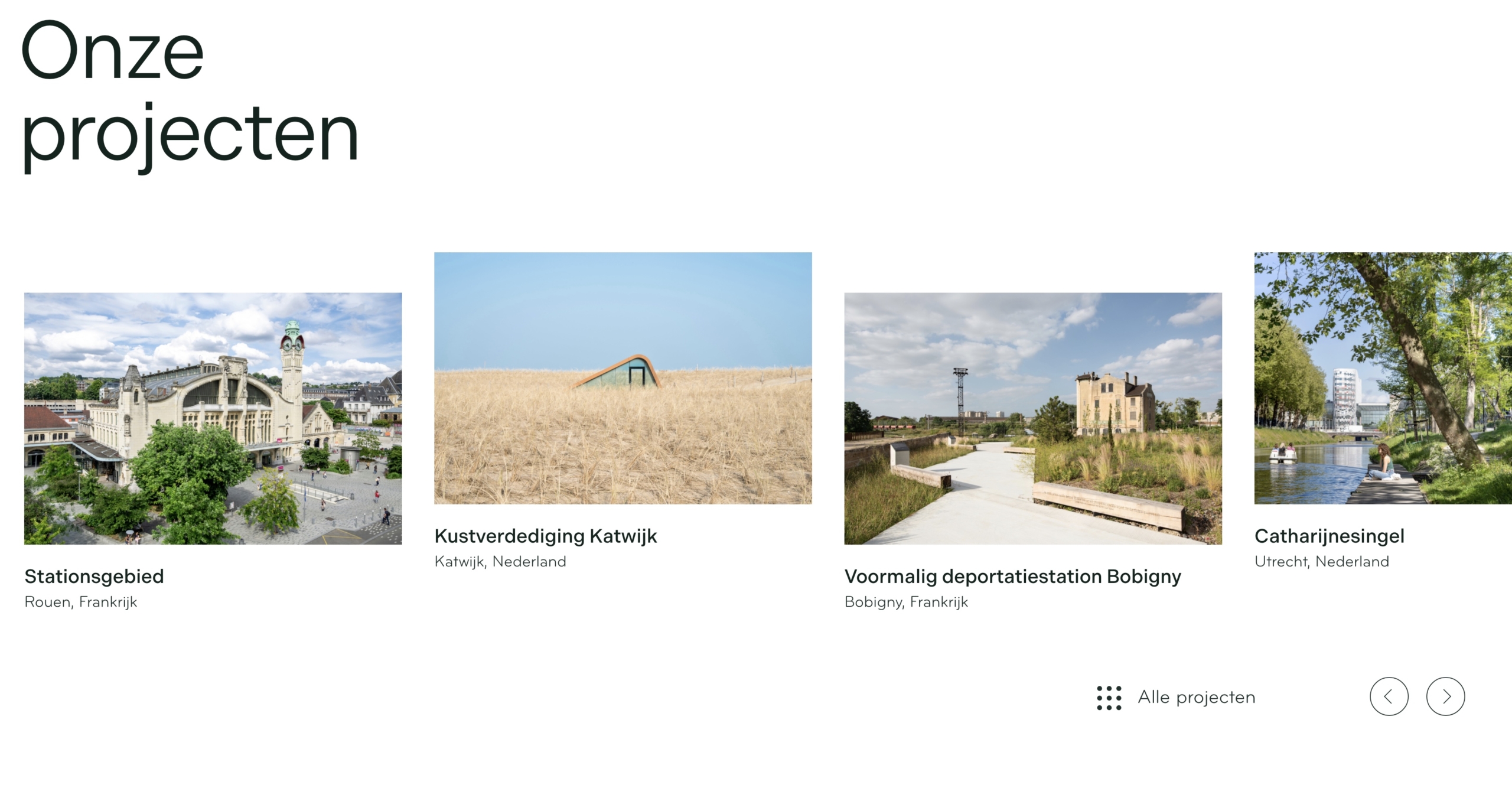1512x801 pixels.
Task: Click the Bobigny, Frankrijk location text
Action: click(x=906, y=602)
